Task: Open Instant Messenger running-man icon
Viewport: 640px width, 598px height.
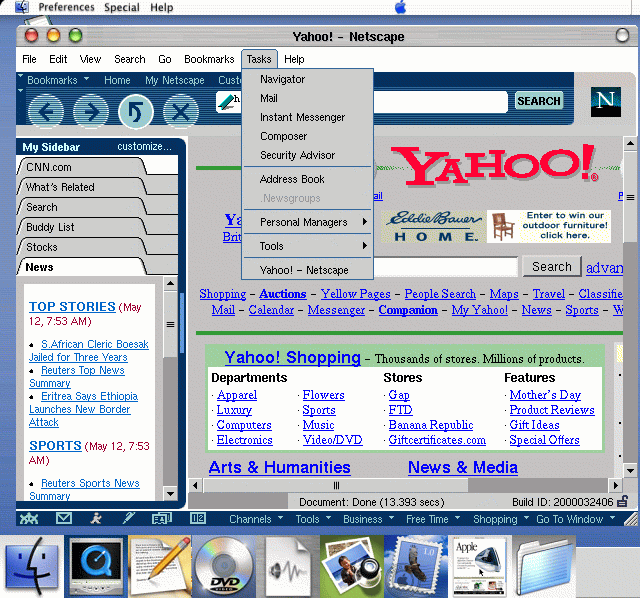Action: 96,518
